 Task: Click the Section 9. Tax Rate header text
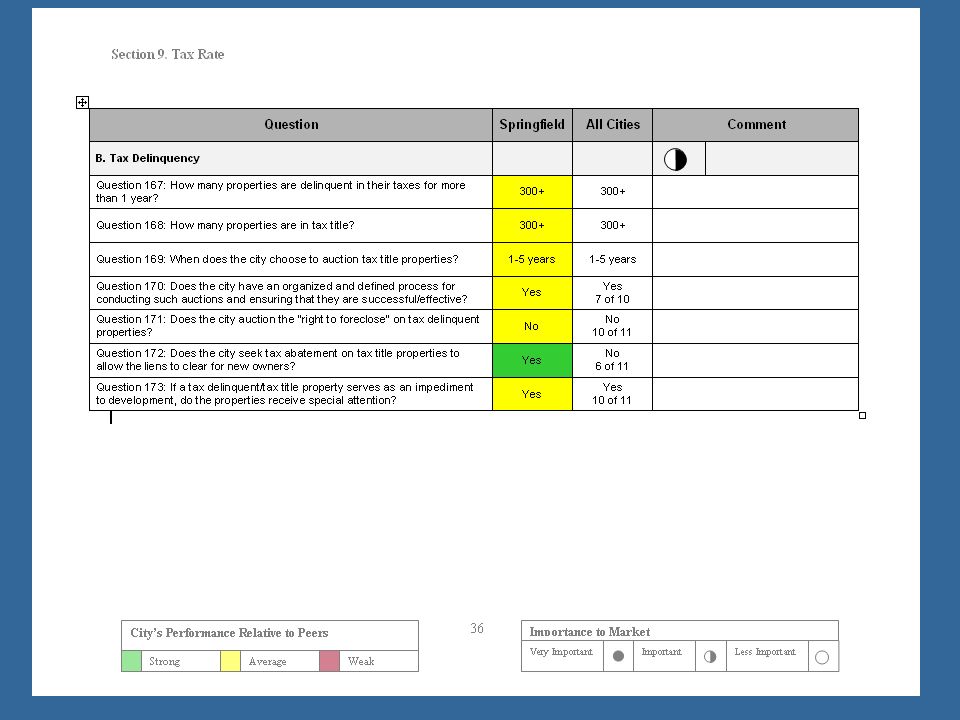pyautogui.click(x=168, y=54)
